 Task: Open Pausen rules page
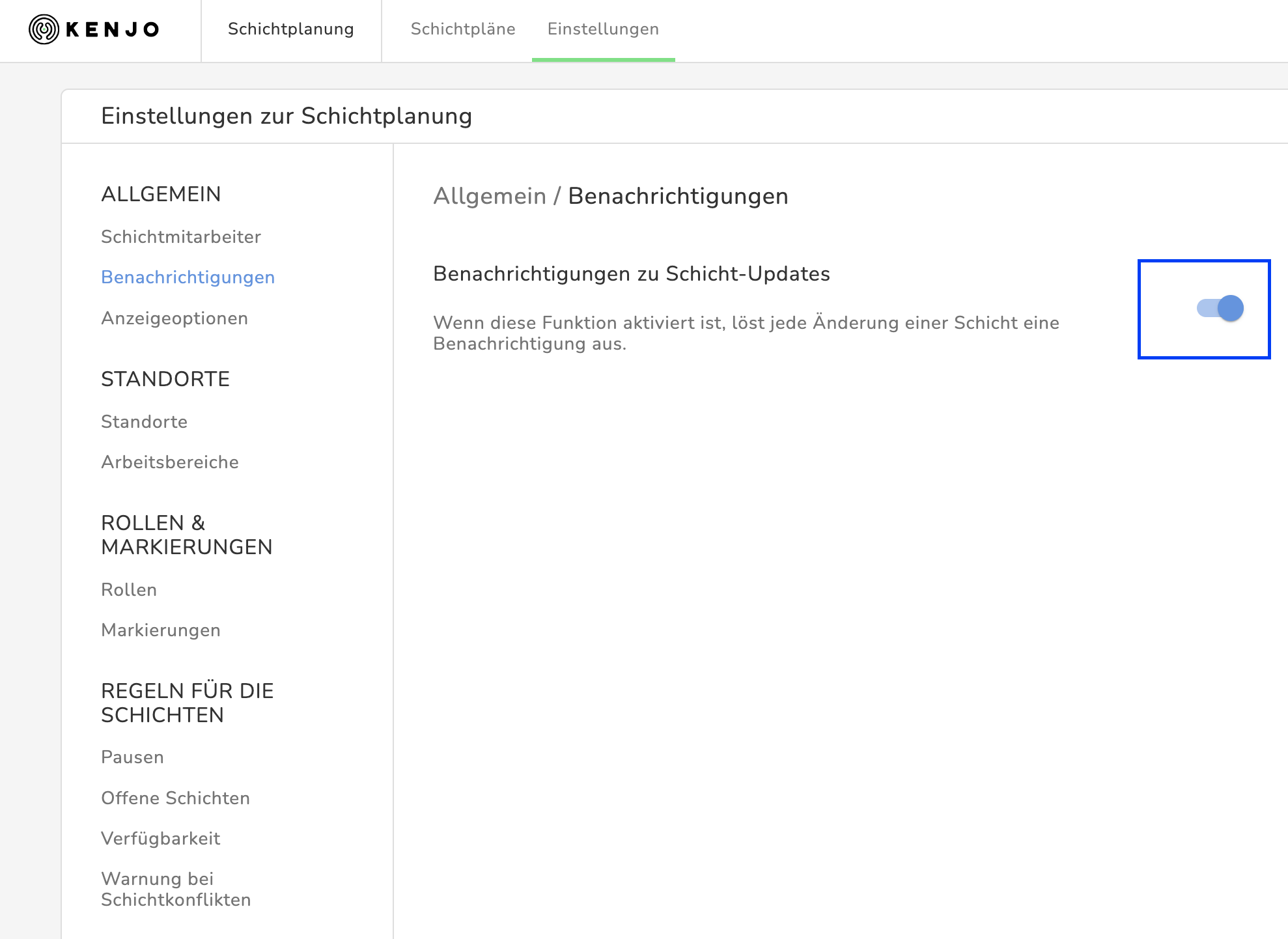(132, 757)
